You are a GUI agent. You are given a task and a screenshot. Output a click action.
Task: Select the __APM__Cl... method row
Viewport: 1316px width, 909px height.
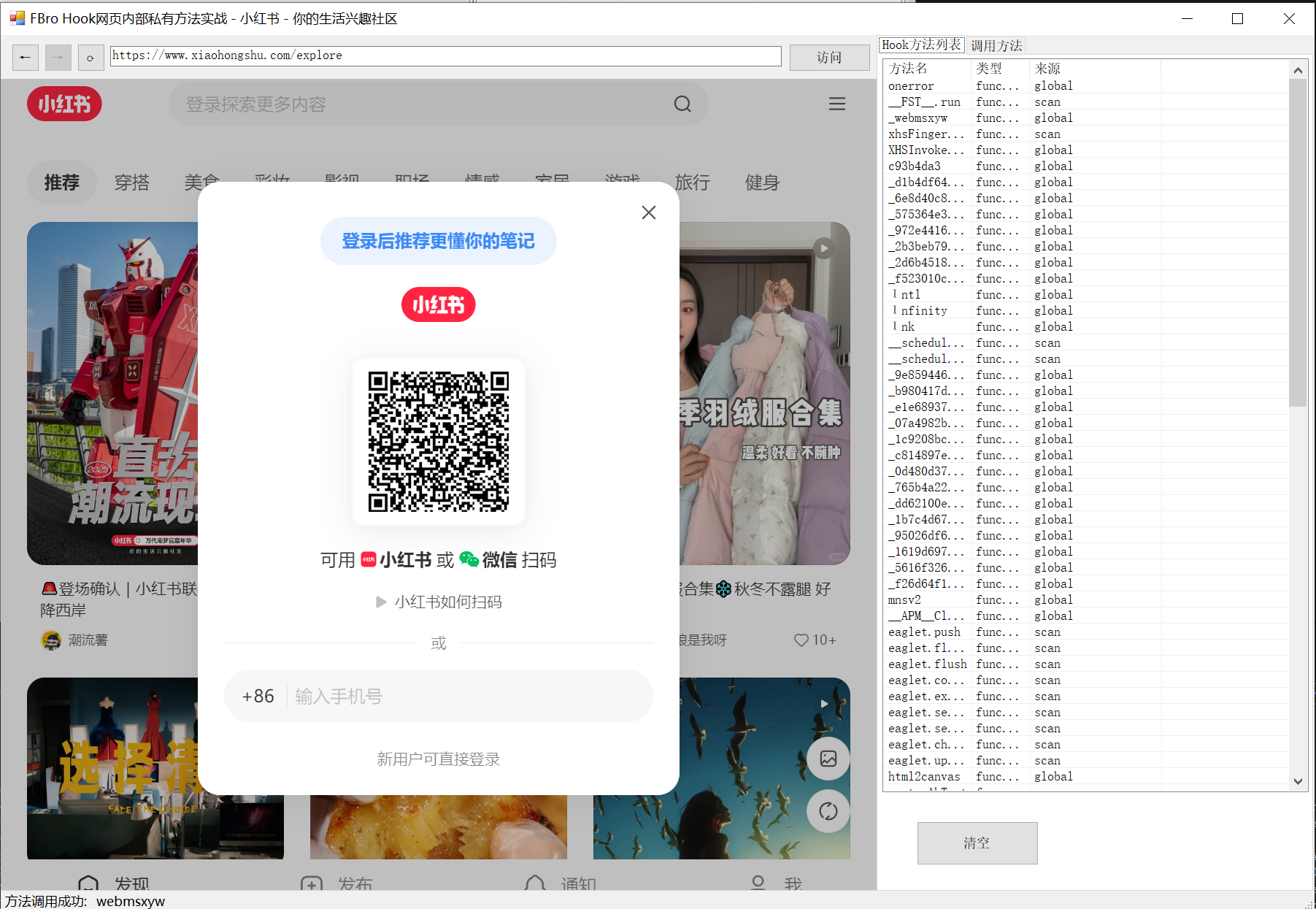[x=1085, y=616]
